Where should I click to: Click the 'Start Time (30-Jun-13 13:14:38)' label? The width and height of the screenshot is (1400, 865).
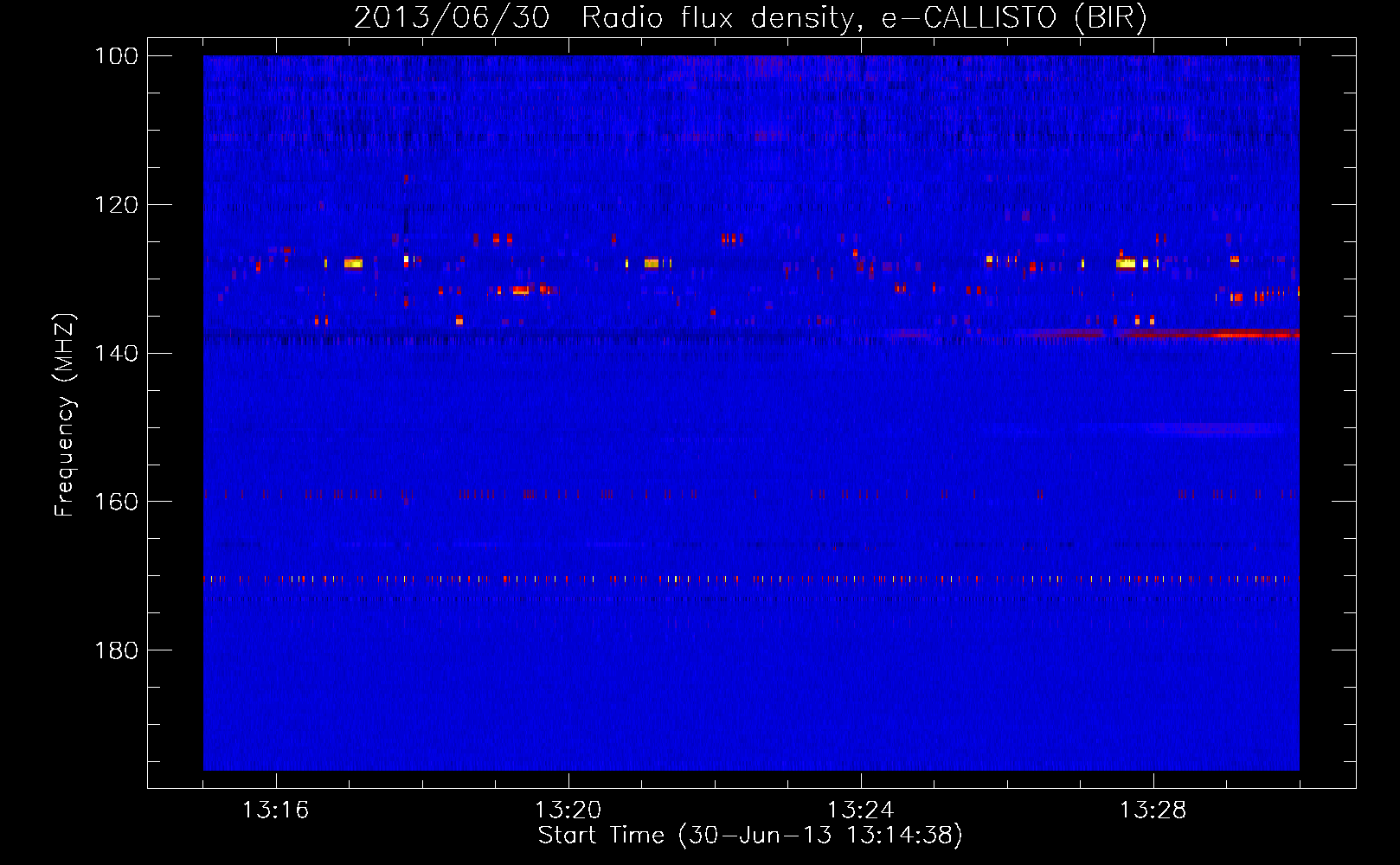coord(750,836)
